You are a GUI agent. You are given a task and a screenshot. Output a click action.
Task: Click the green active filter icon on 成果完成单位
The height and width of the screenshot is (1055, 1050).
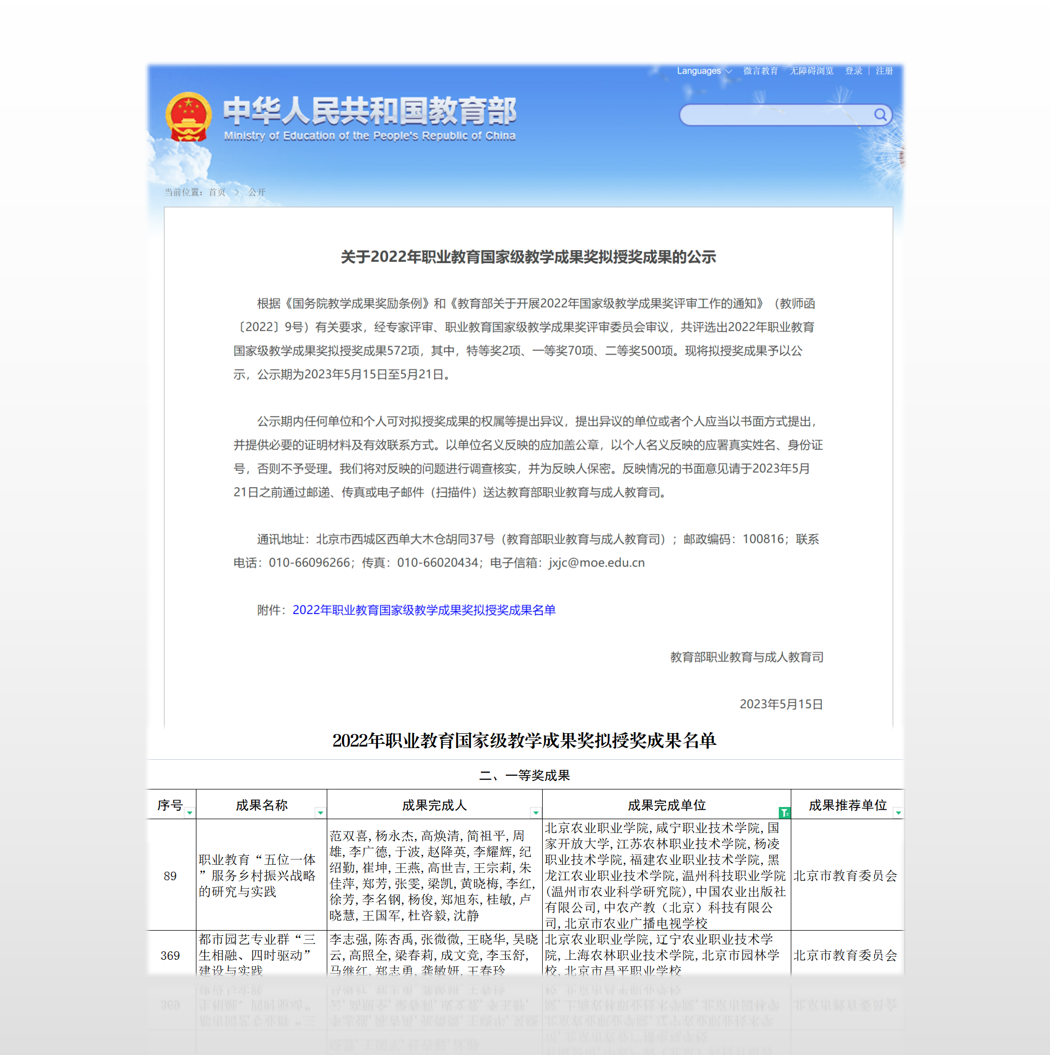pos(784,812)
